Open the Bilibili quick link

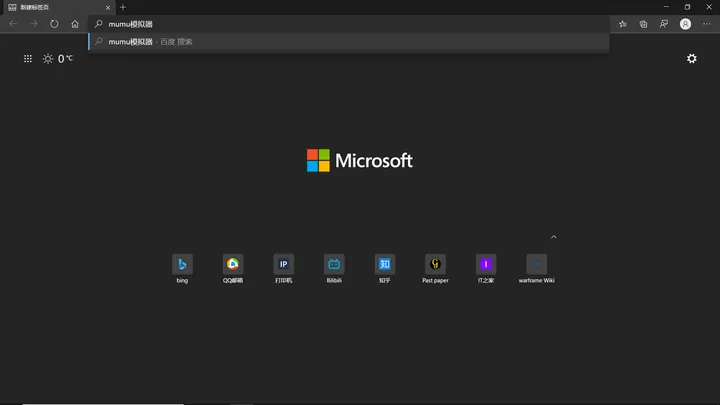point(334,264)
